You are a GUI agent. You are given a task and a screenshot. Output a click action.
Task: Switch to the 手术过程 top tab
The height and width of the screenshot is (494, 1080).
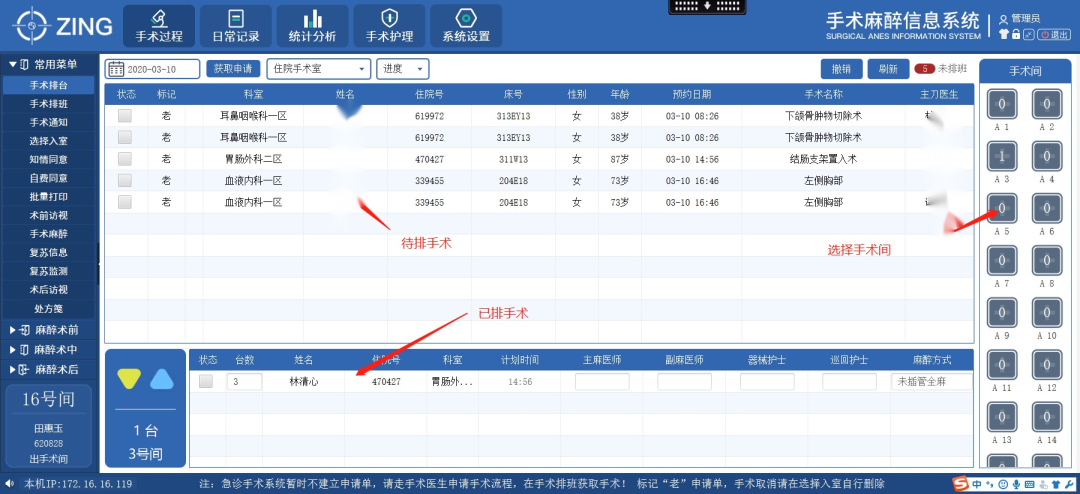[159, 26]
